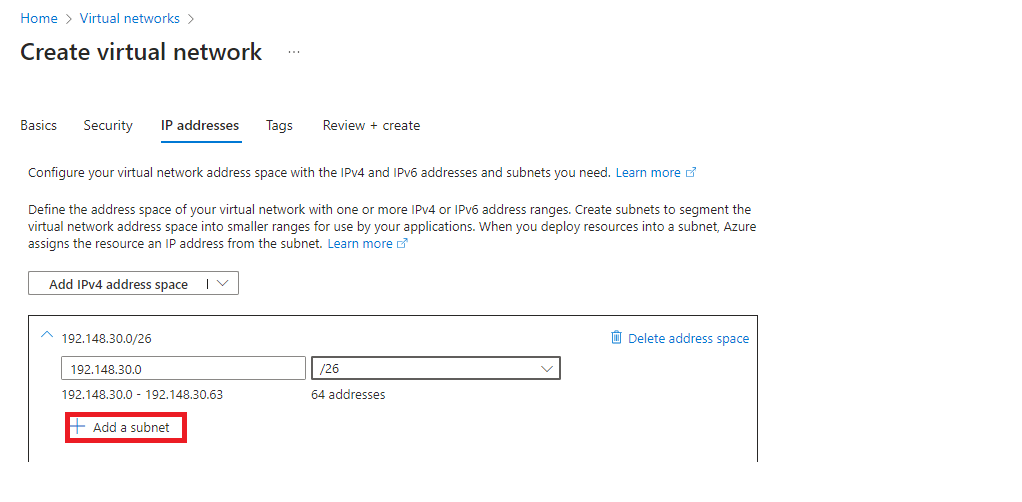
Task: Navigate to Home in the breadcrumb
Action: point(39,18)
